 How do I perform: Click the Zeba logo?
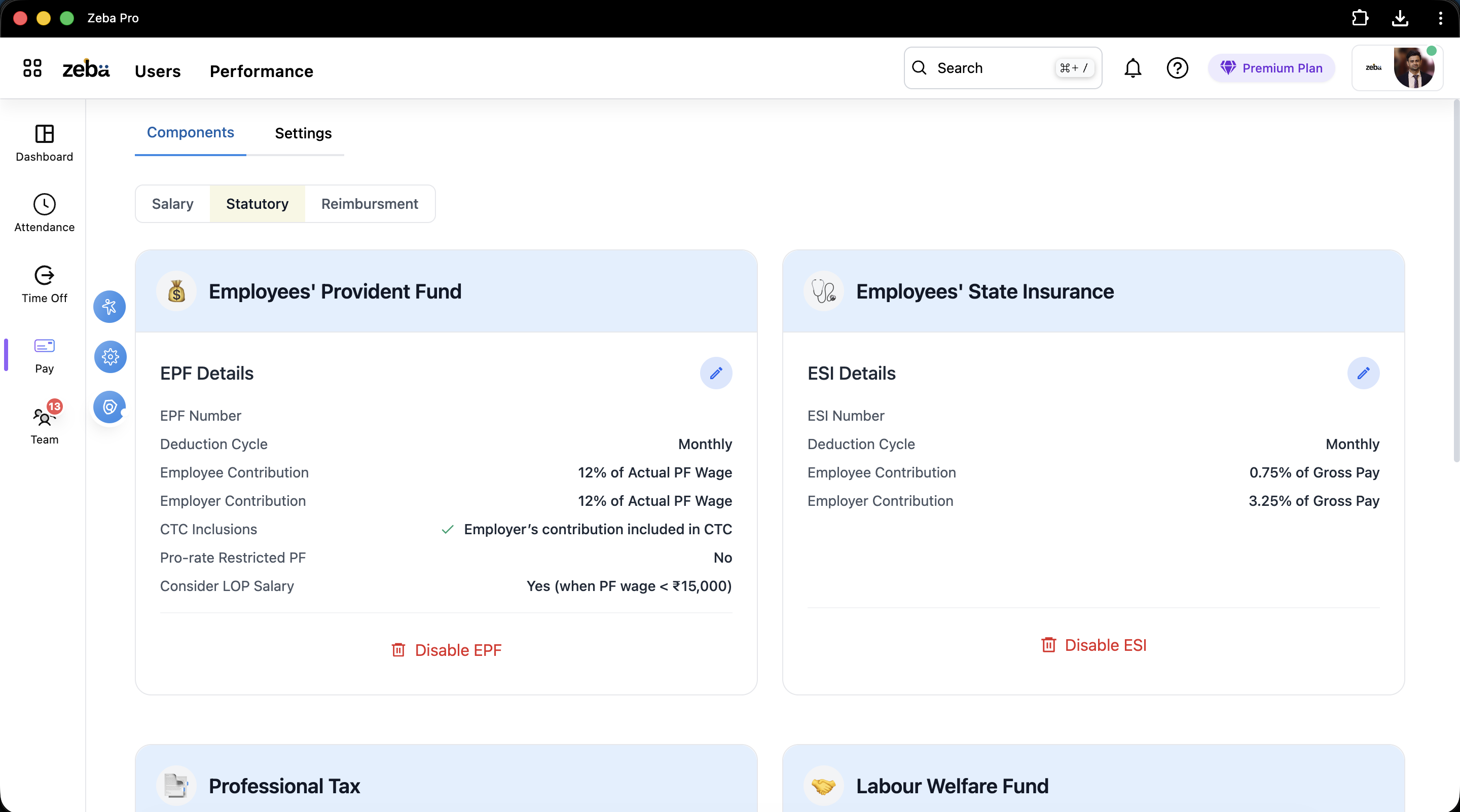(x=86, y=68)
